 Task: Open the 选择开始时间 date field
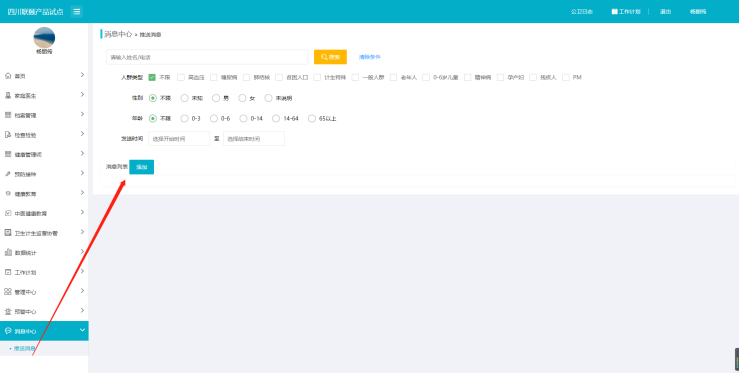pyautogui.click(x=179, y=139)
